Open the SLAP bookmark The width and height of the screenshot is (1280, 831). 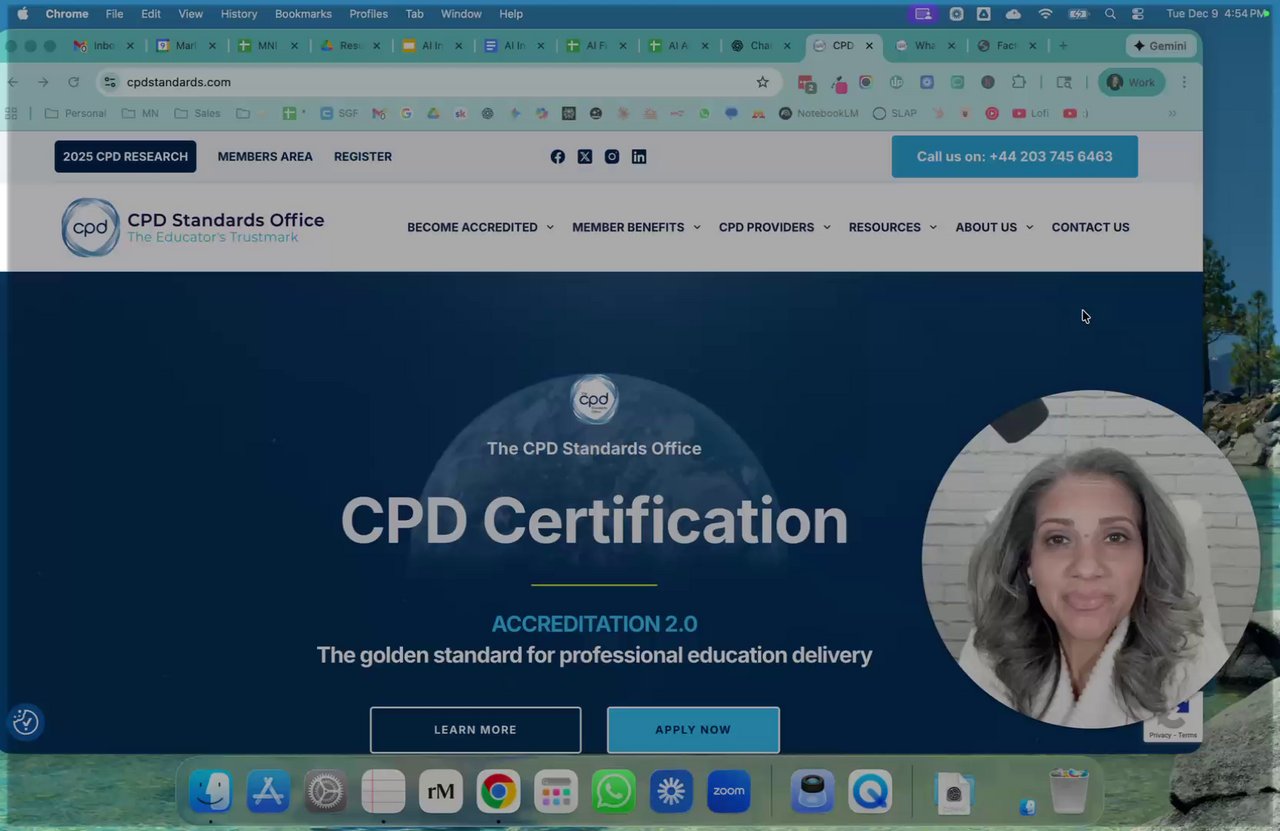tap(895, 113)
